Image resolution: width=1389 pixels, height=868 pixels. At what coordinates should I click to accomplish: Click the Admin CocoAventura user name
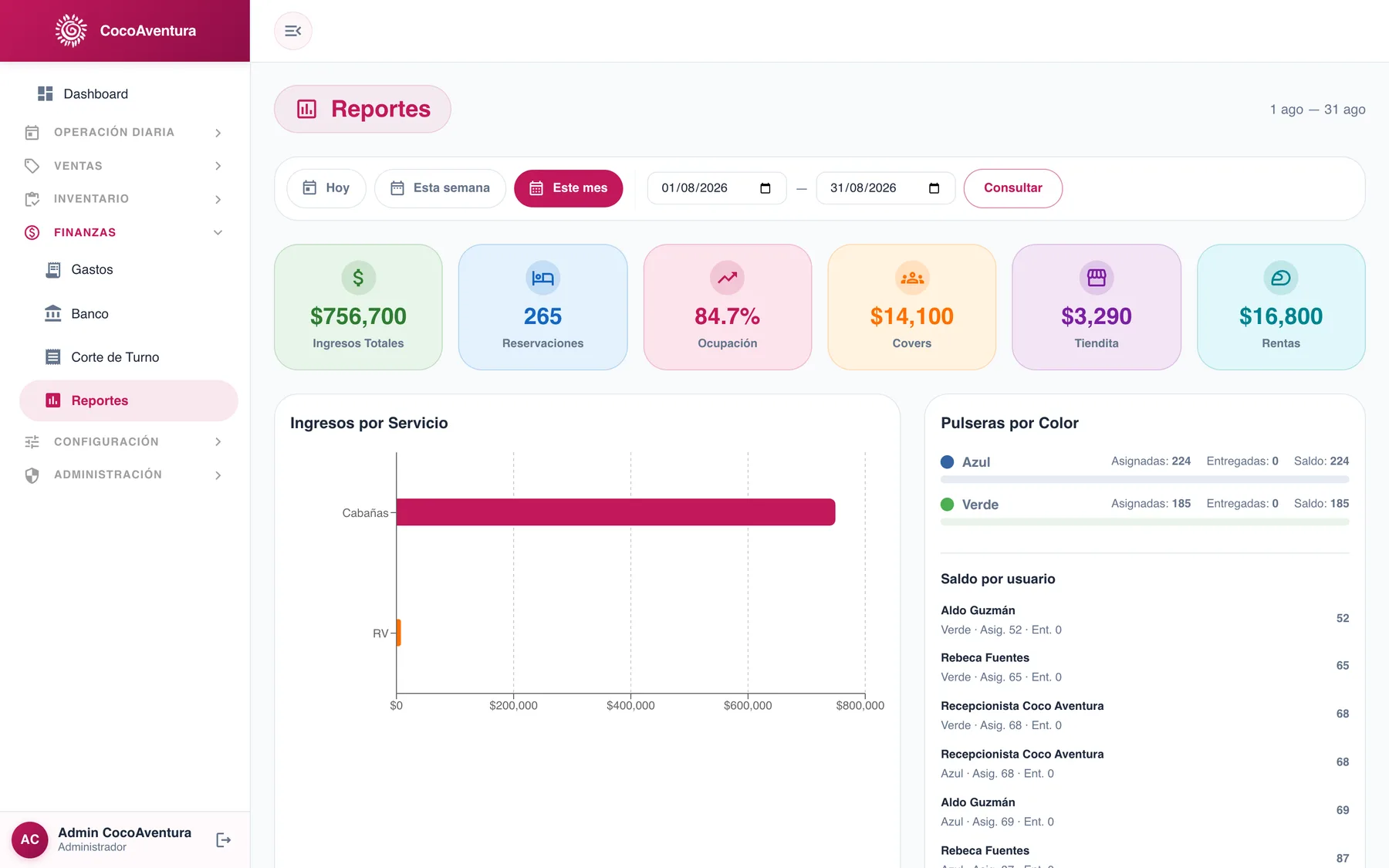pyautogui.click(x=125, y=833)
